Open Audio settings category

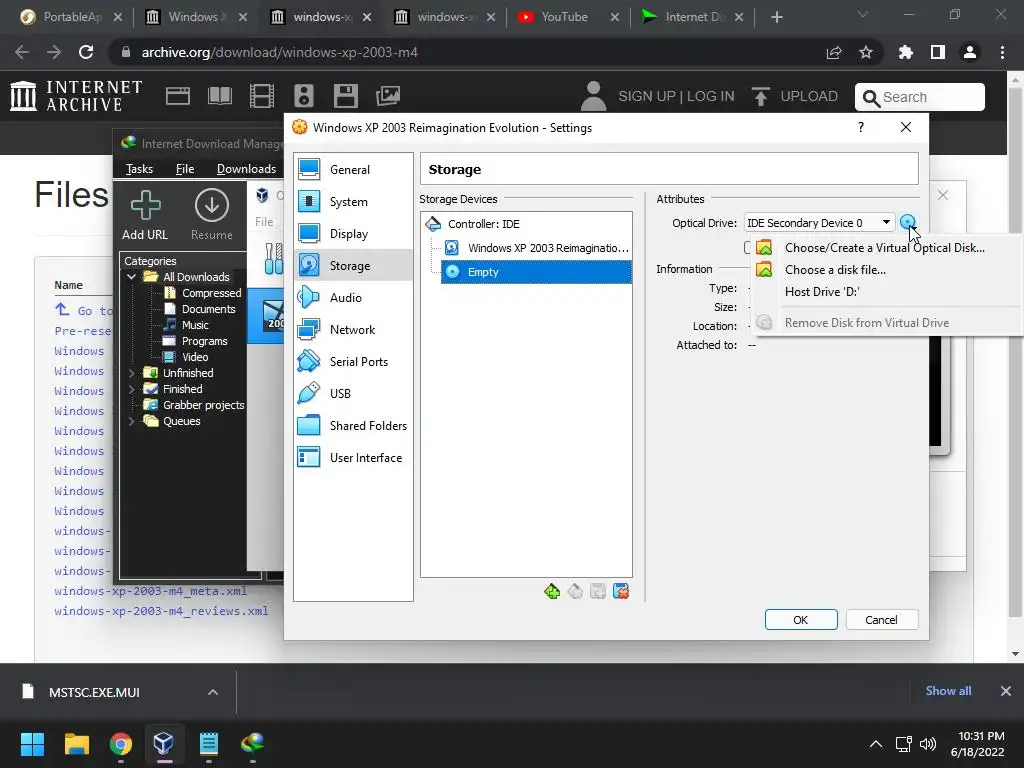(353, 298)
